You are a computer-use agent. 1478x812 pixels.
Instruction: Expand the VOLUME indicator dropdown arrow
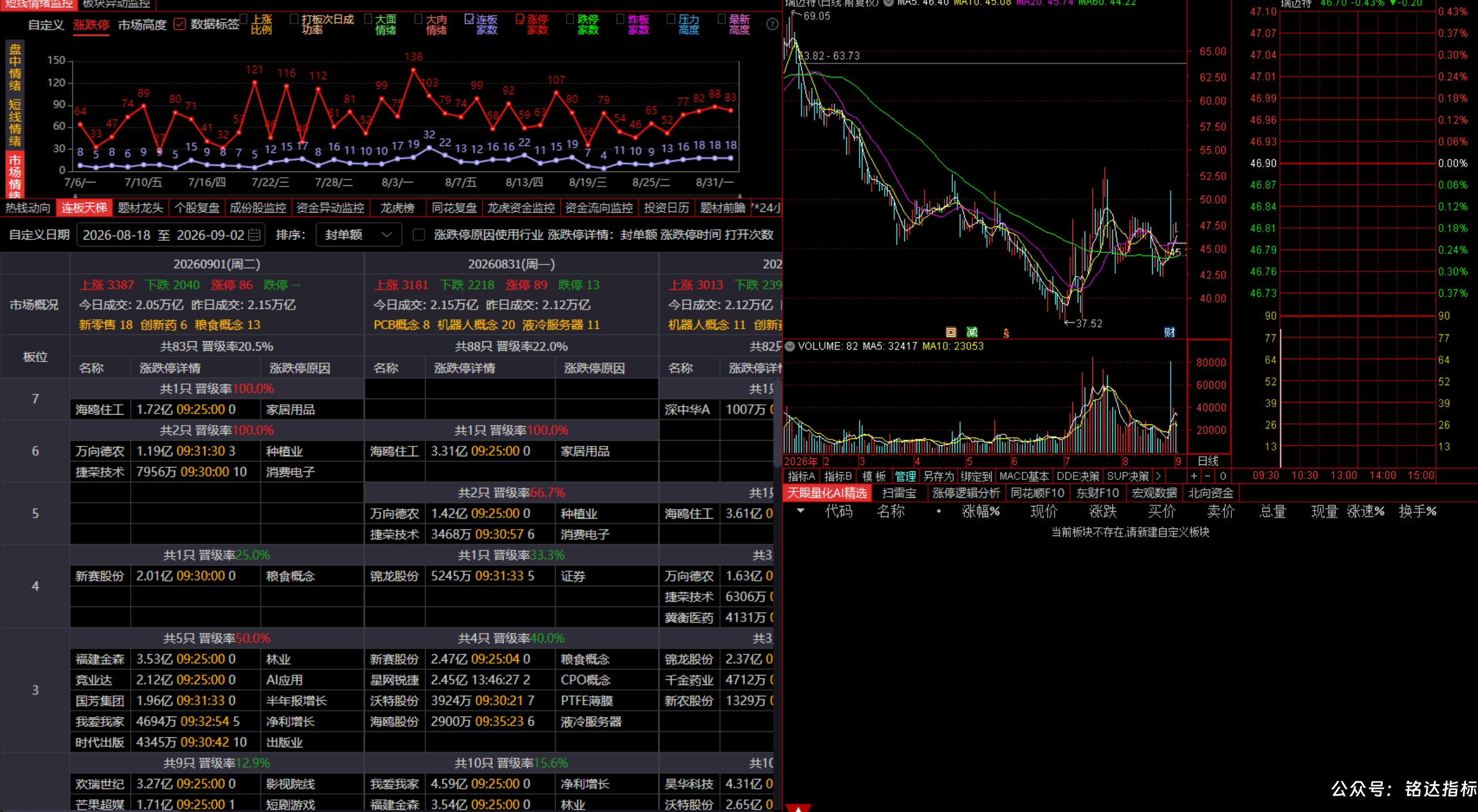[x=789, y=346]
